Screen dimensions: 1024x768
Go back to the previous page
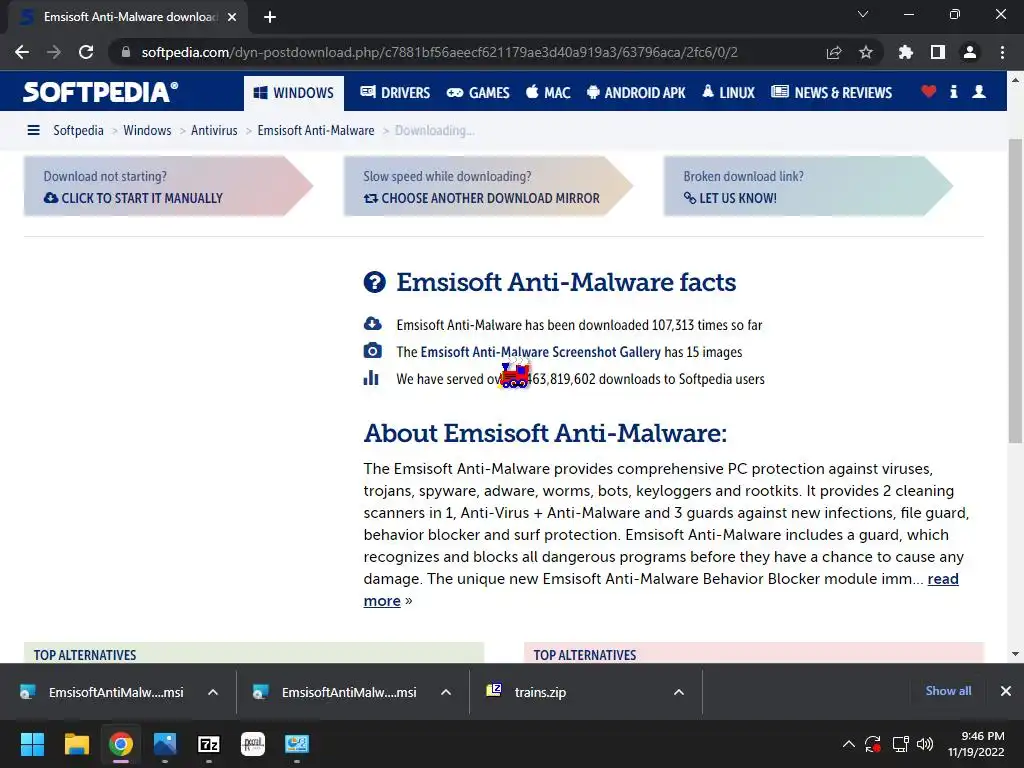(22, 52)
